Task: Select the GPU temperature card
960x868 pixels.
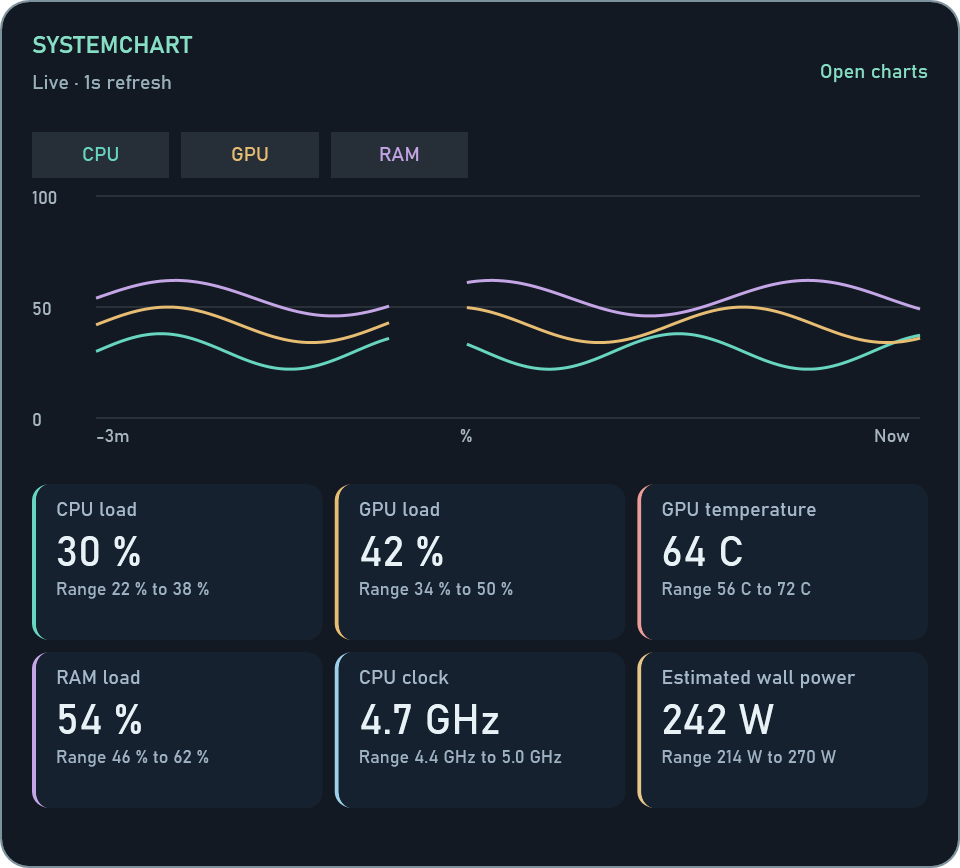Action: coord(782,562)
